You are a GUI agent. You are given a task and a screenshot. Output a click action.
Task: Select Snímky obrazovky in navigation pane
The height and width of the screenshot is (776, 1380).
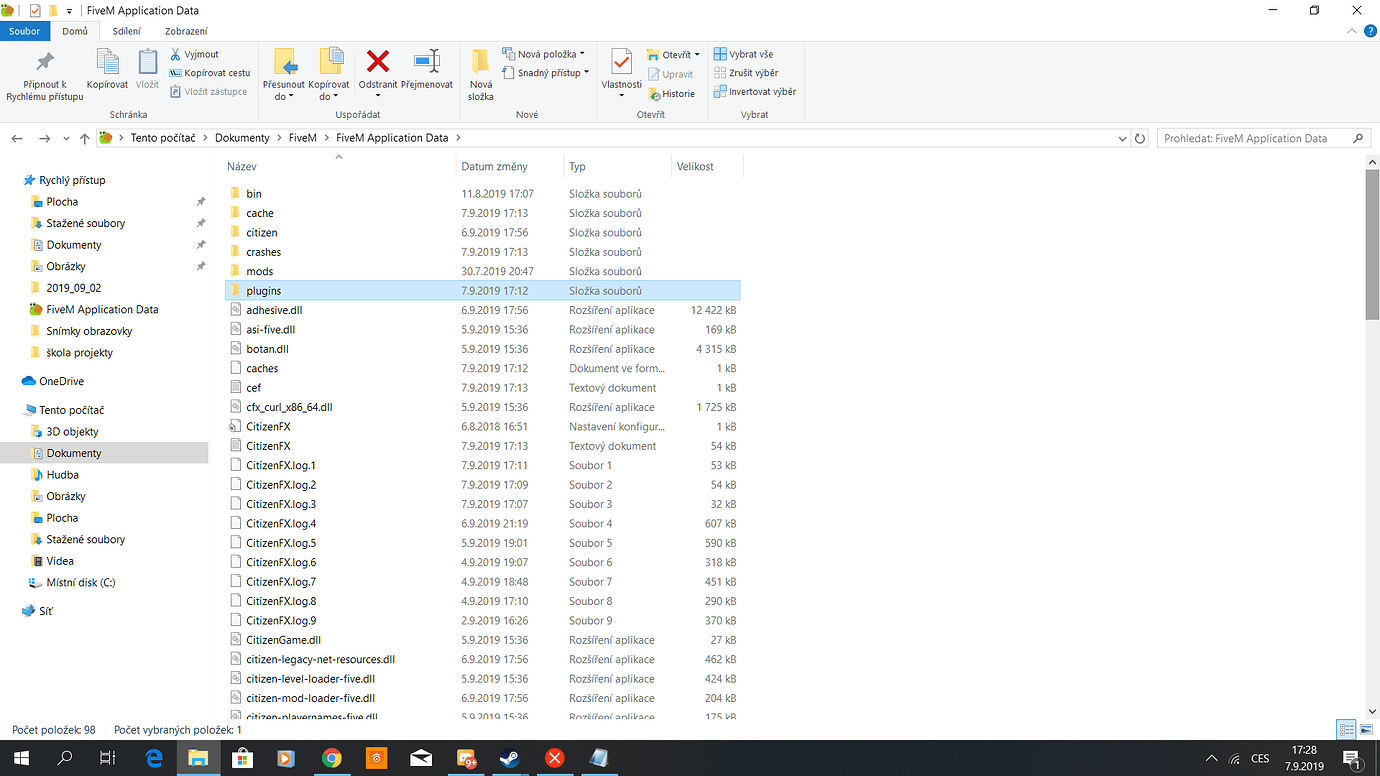coord(89,331)
